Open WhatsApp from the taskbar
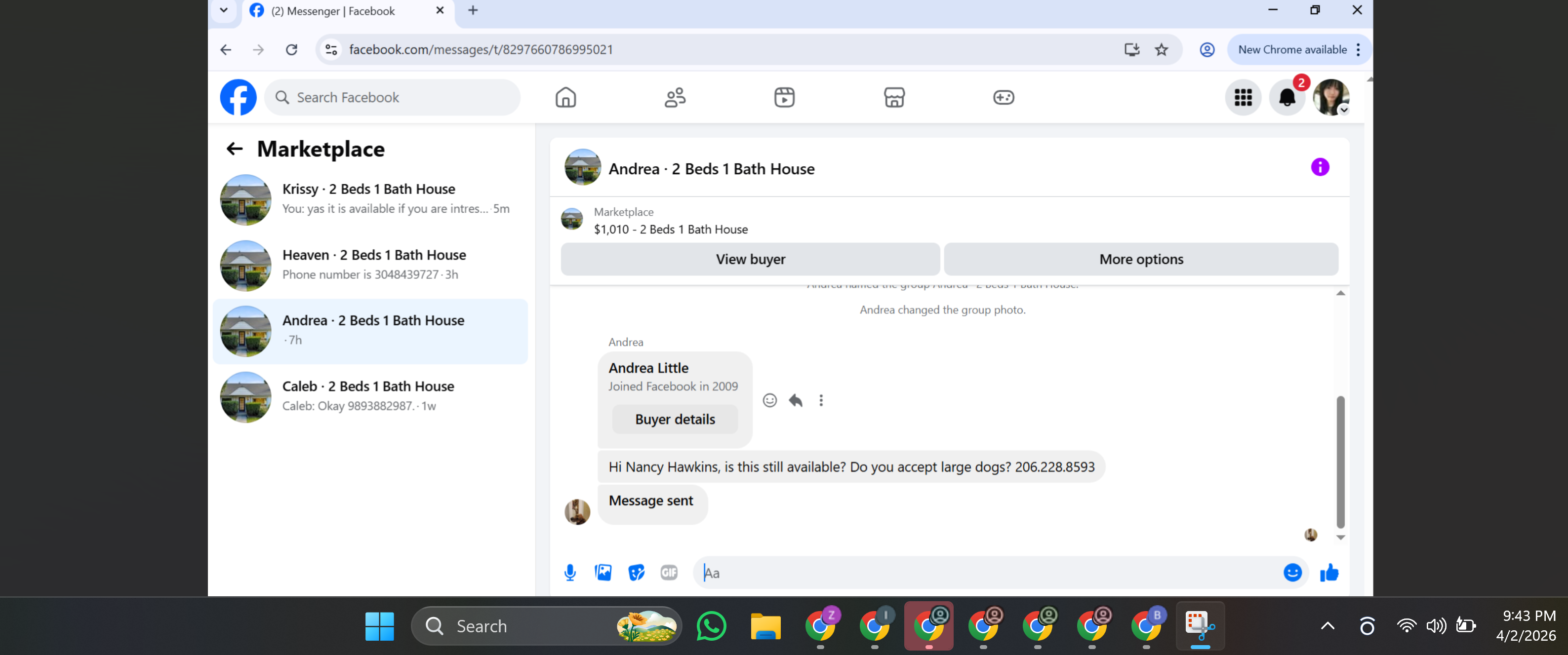The image size is (1568, 655). pyautogui.click(x=711, y=626)
